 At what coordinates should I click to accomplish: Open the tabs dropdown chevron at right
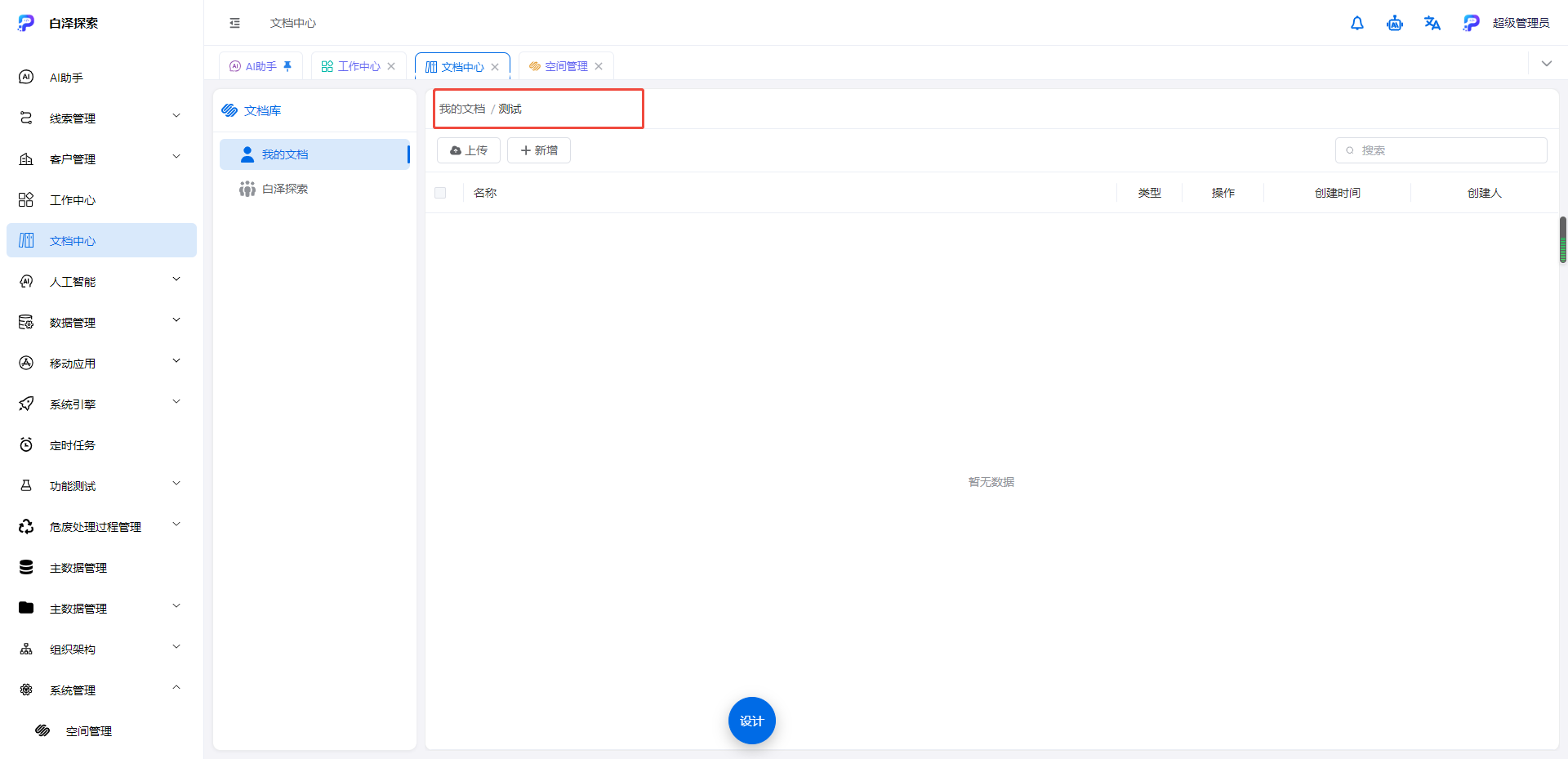point(1547,64)
